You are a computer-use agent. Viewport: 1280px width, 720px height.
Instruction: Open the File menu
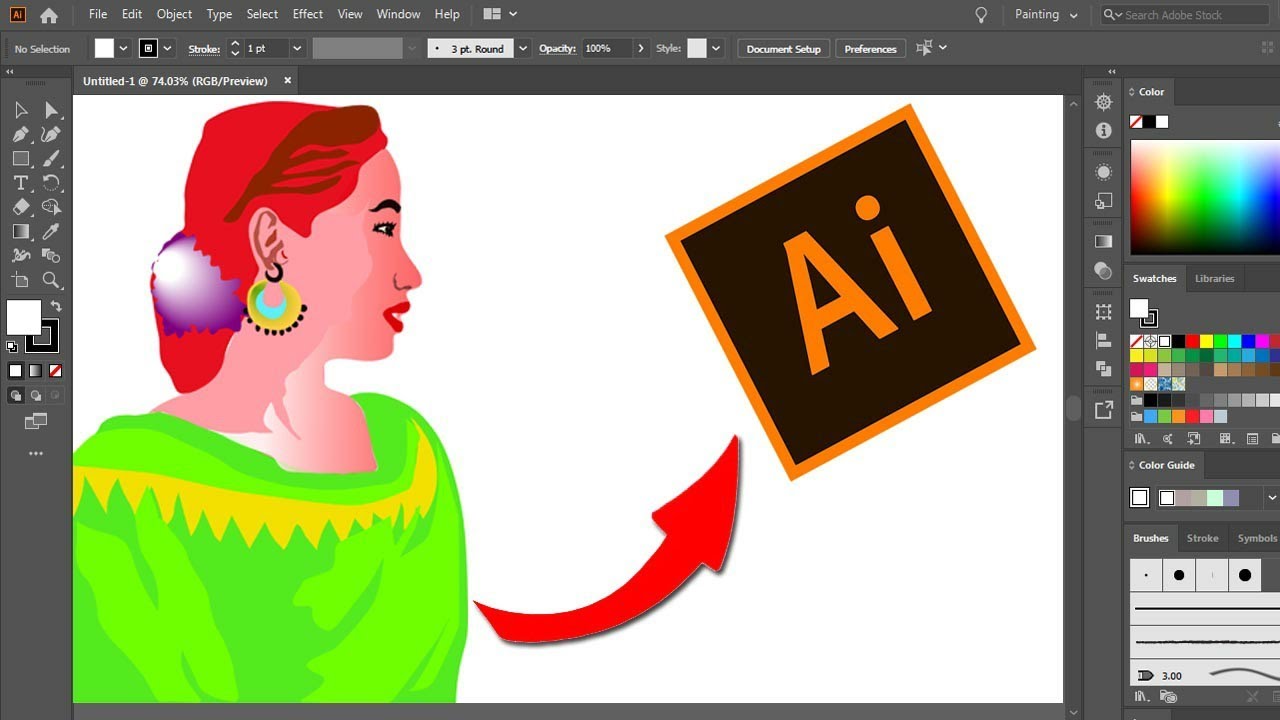(x=97, y=14)
